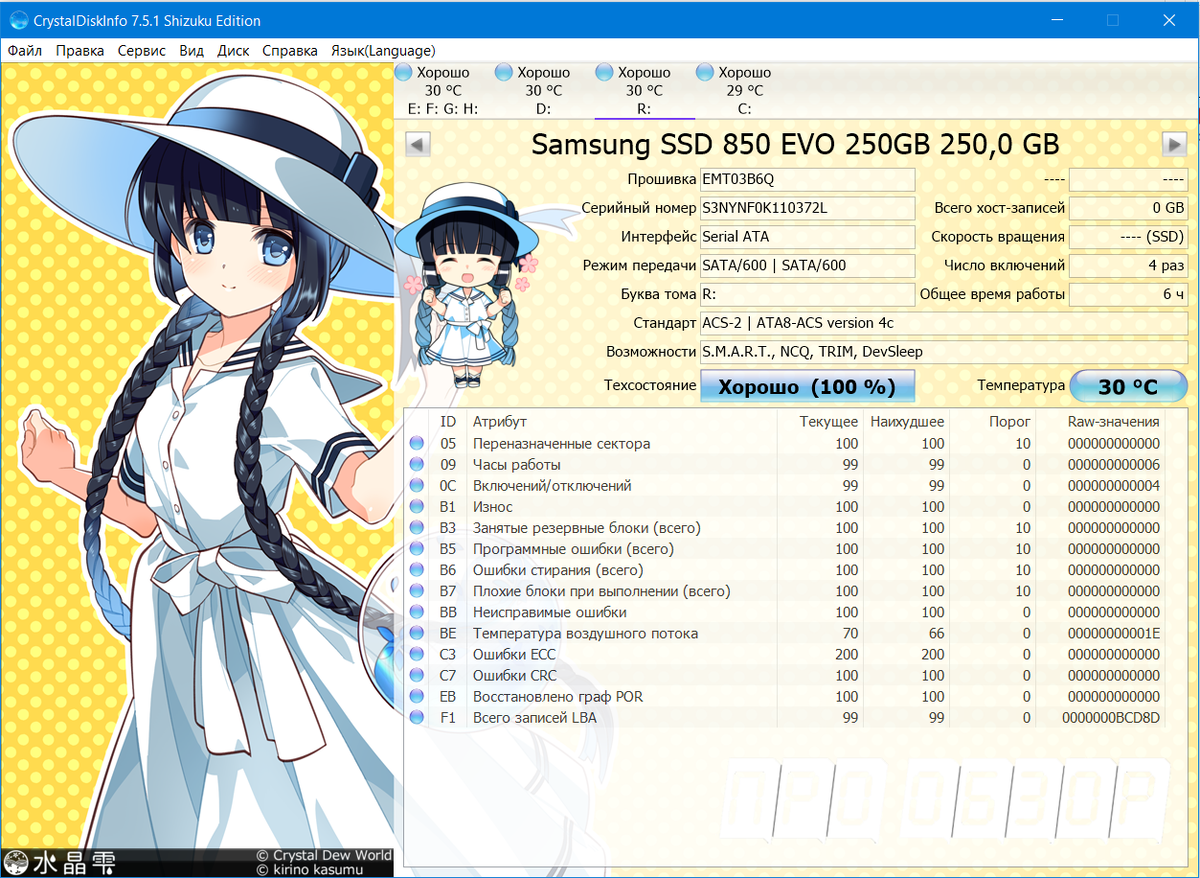Click status orb for attribute EB
The width and height of the screenshot is (1200, 878).
pos(417,696)
